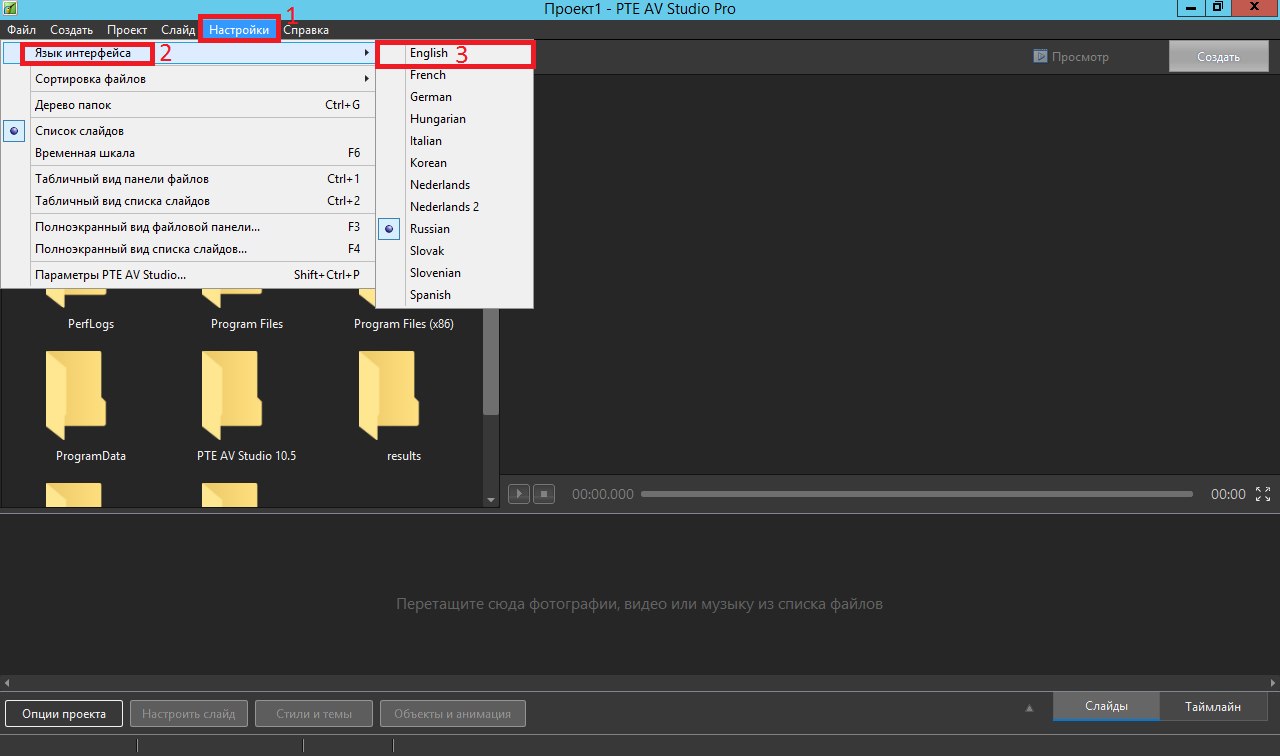This screenshot has width=1280, height=756.
Task: Select Nederlands 2 interface language
Action: (x=455, y=207)
